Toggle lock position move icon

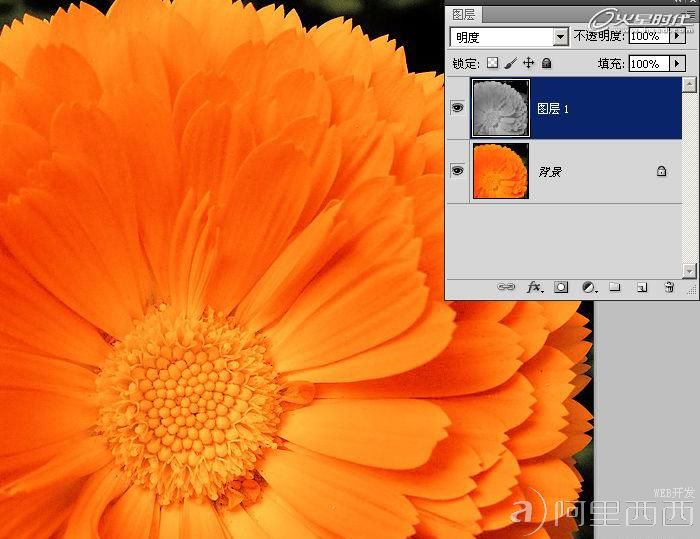[528, 63]
